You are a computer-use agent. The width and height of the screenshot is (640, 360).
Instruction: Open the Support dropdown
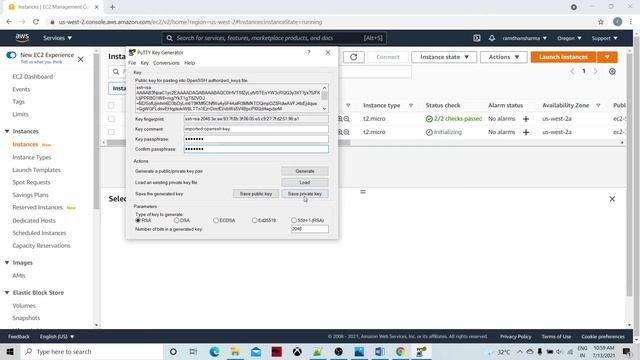604,38
